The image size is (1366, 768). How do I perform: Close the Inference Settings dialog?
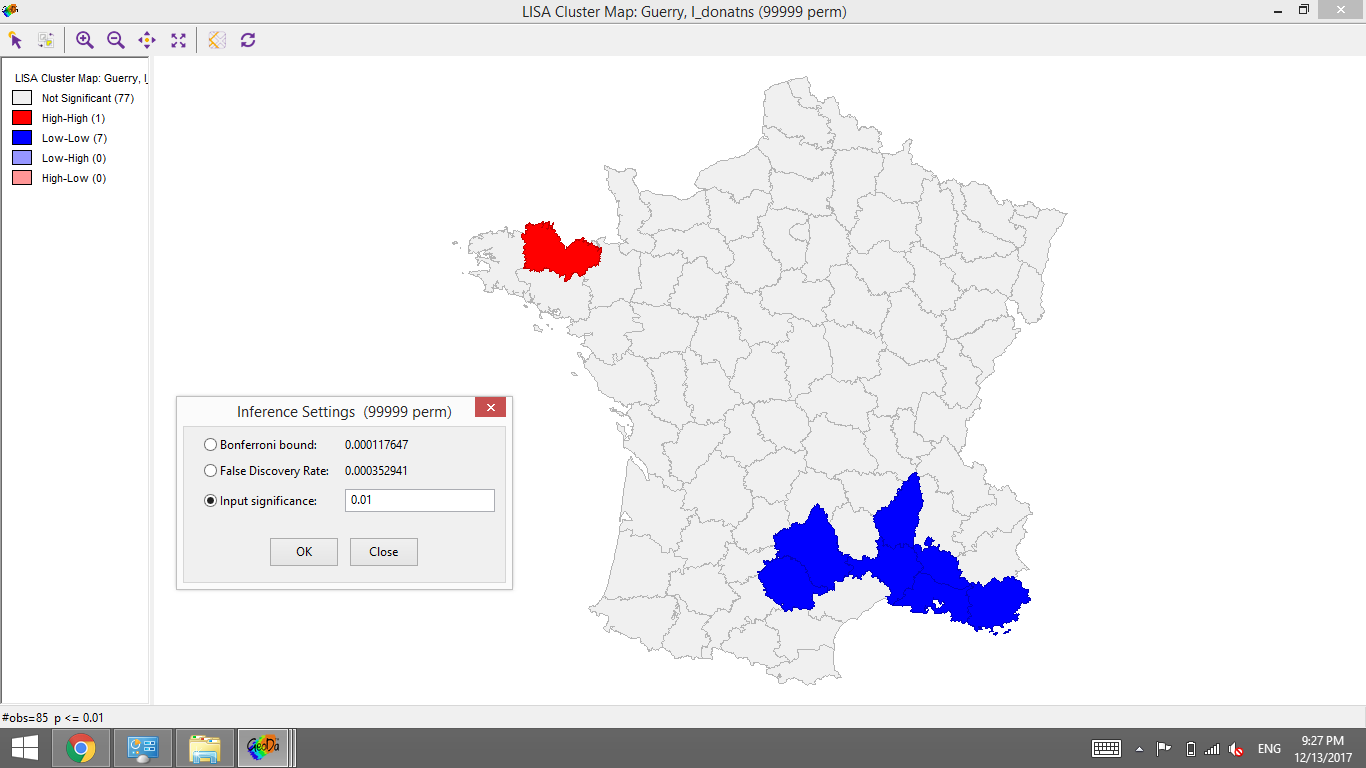[383, 551]
